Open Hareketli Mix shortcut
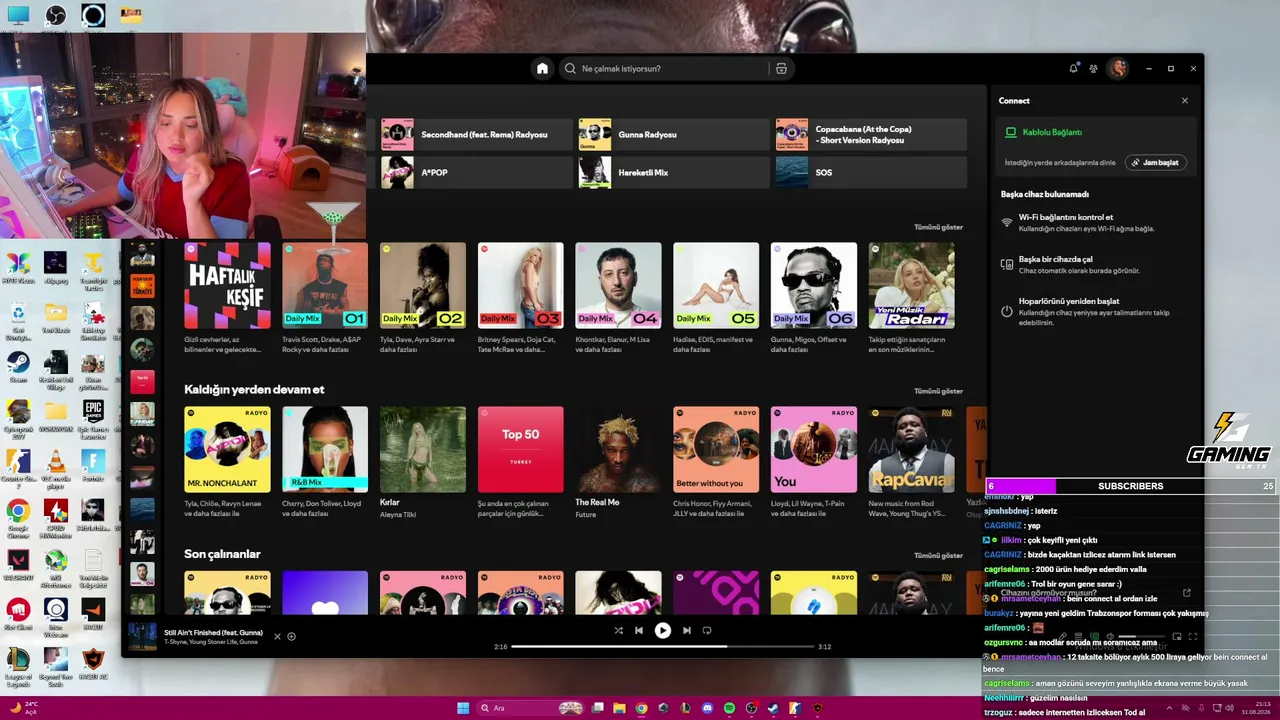This screenshot has width=1280, height=720. tap(673, 172)
